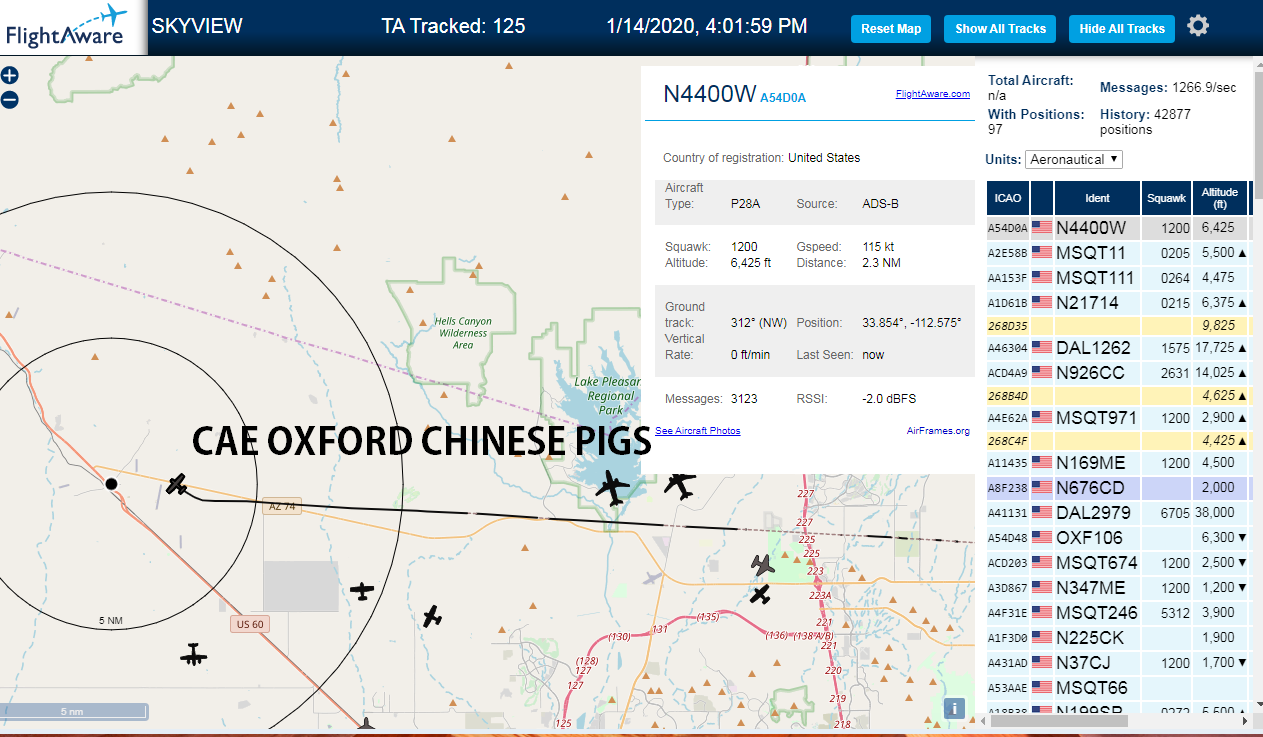Select the aircraft icon at the track's west end

click(x=177, y=485)
